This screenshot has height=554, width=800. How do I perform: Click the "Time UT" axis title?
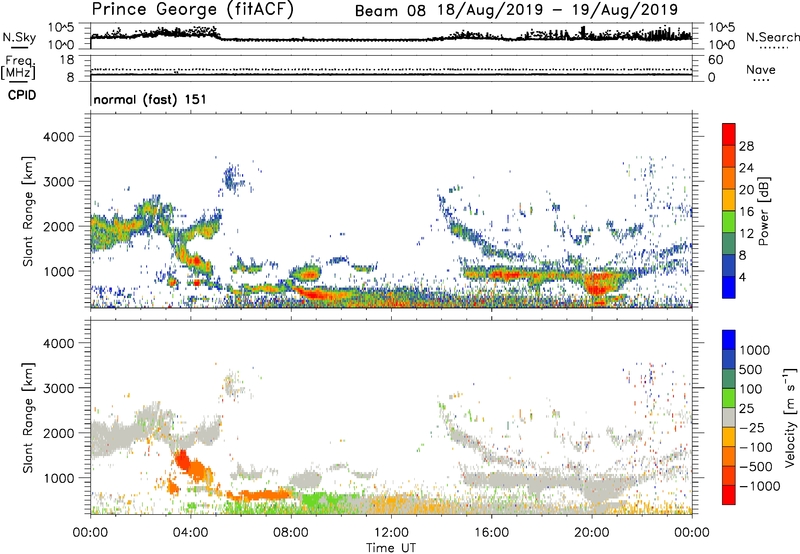pyautogui.click(x=391, y=548)
